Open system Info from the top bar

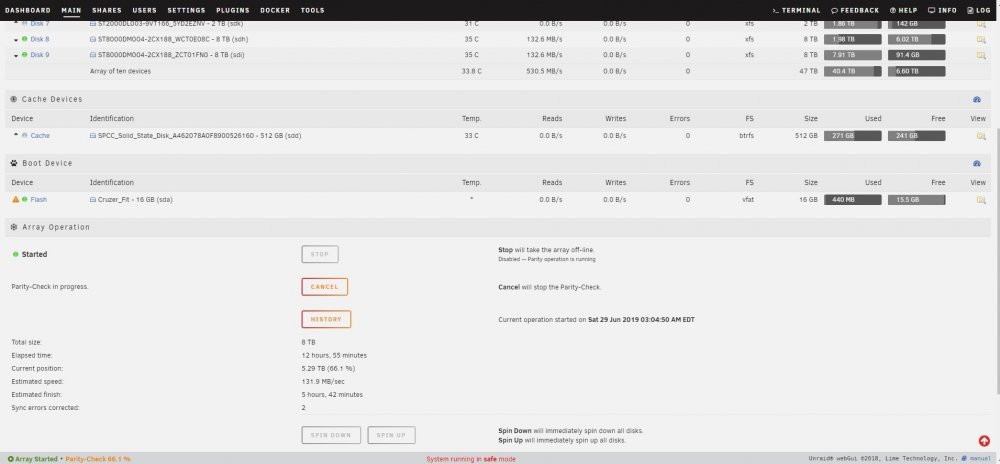coord(943,10)
